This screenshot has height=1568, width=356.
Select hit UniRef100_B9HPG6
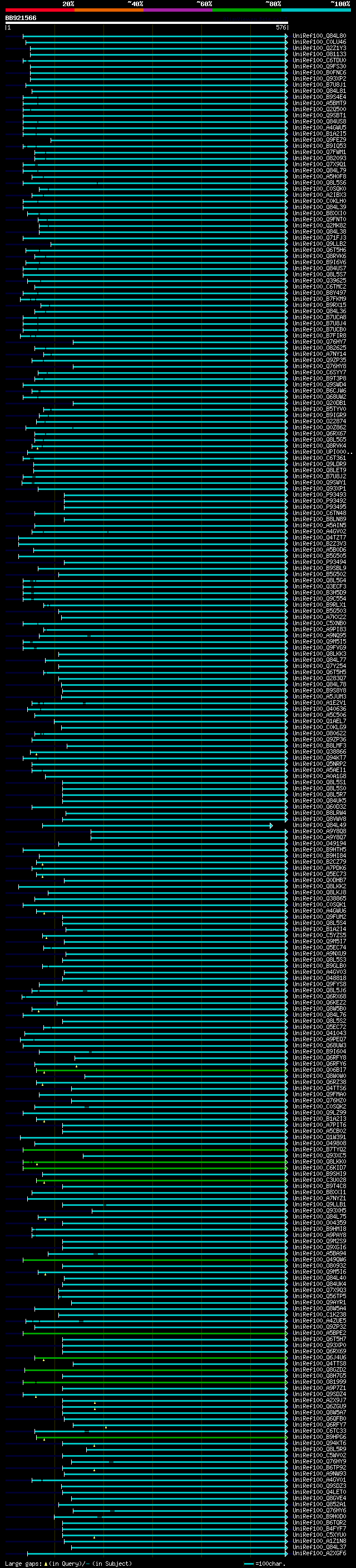point(319,1437)
